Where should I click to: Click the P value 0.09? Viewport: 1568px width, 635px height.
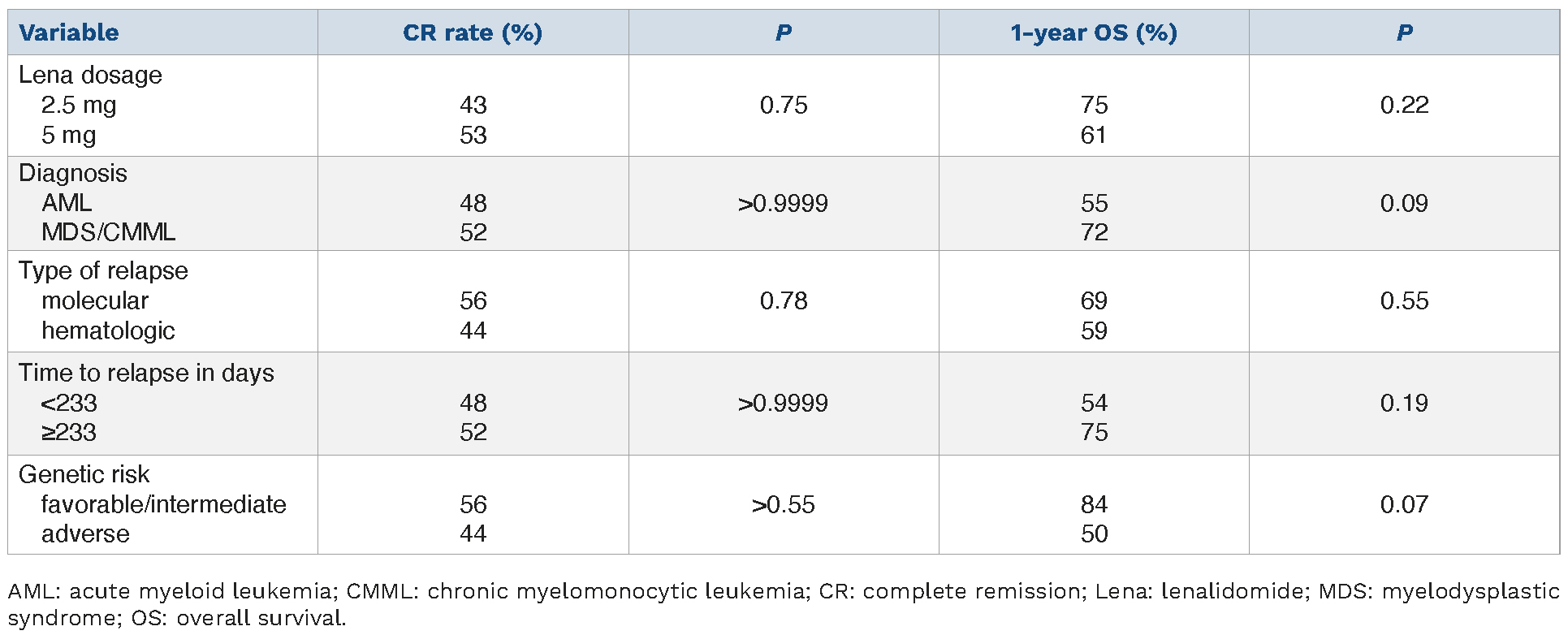1404,203
